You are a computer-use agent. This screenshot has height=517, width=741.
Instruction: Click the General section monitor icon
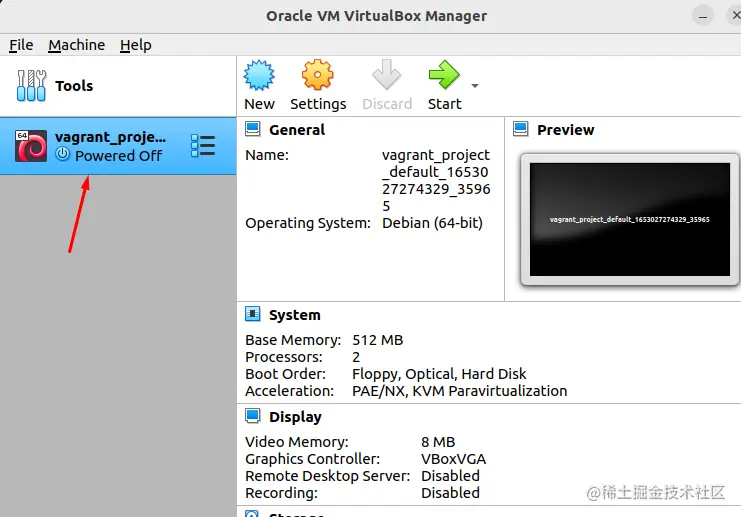coord(253,129)
